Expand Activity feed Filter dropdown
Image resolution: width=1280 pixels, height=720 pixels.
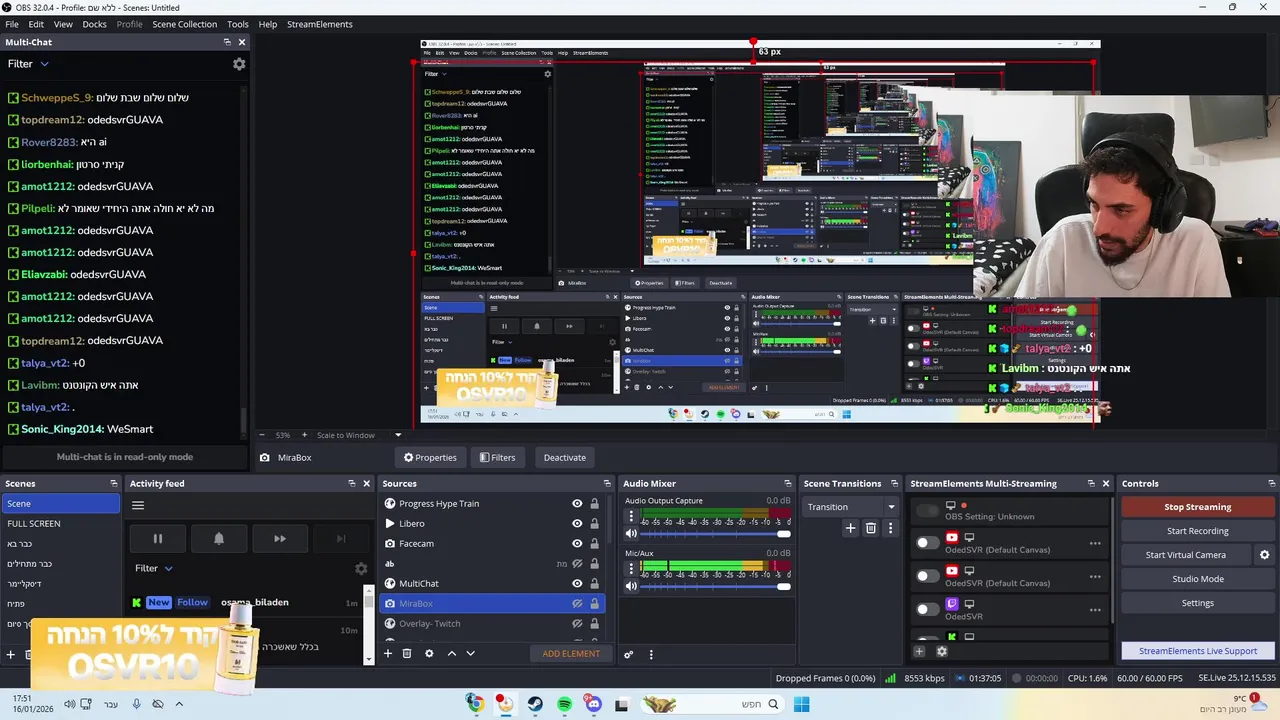click(x=154, y=568)
